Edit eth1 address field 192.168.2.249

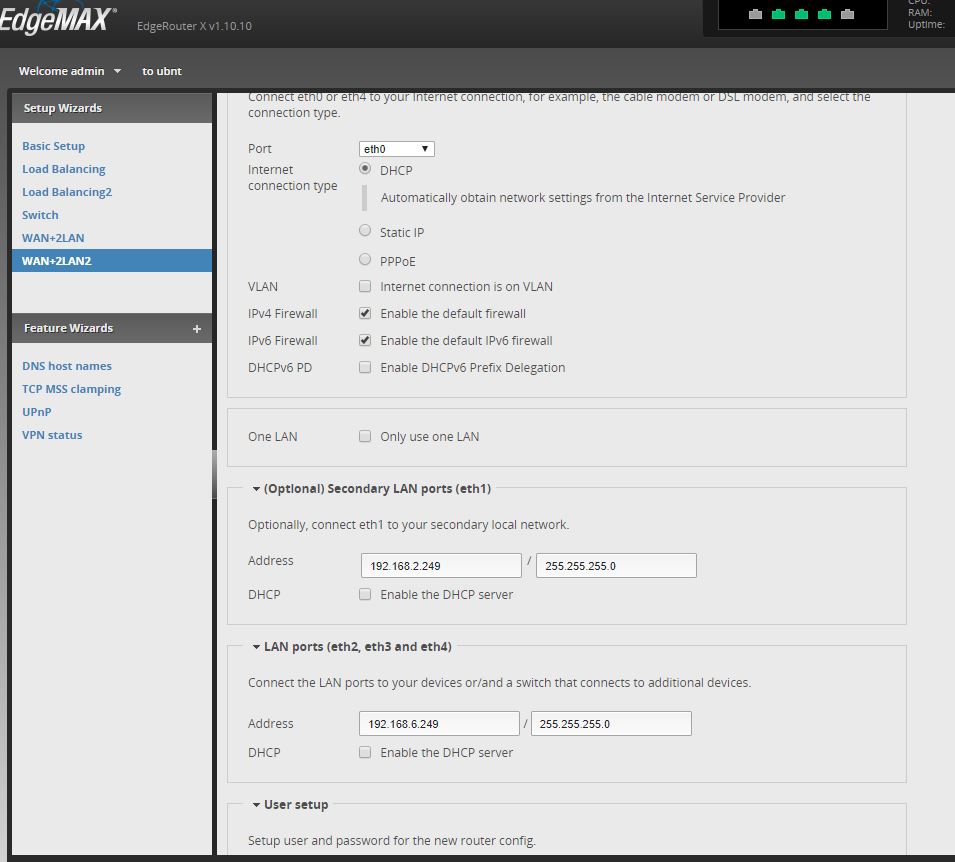tap(441, 566)
